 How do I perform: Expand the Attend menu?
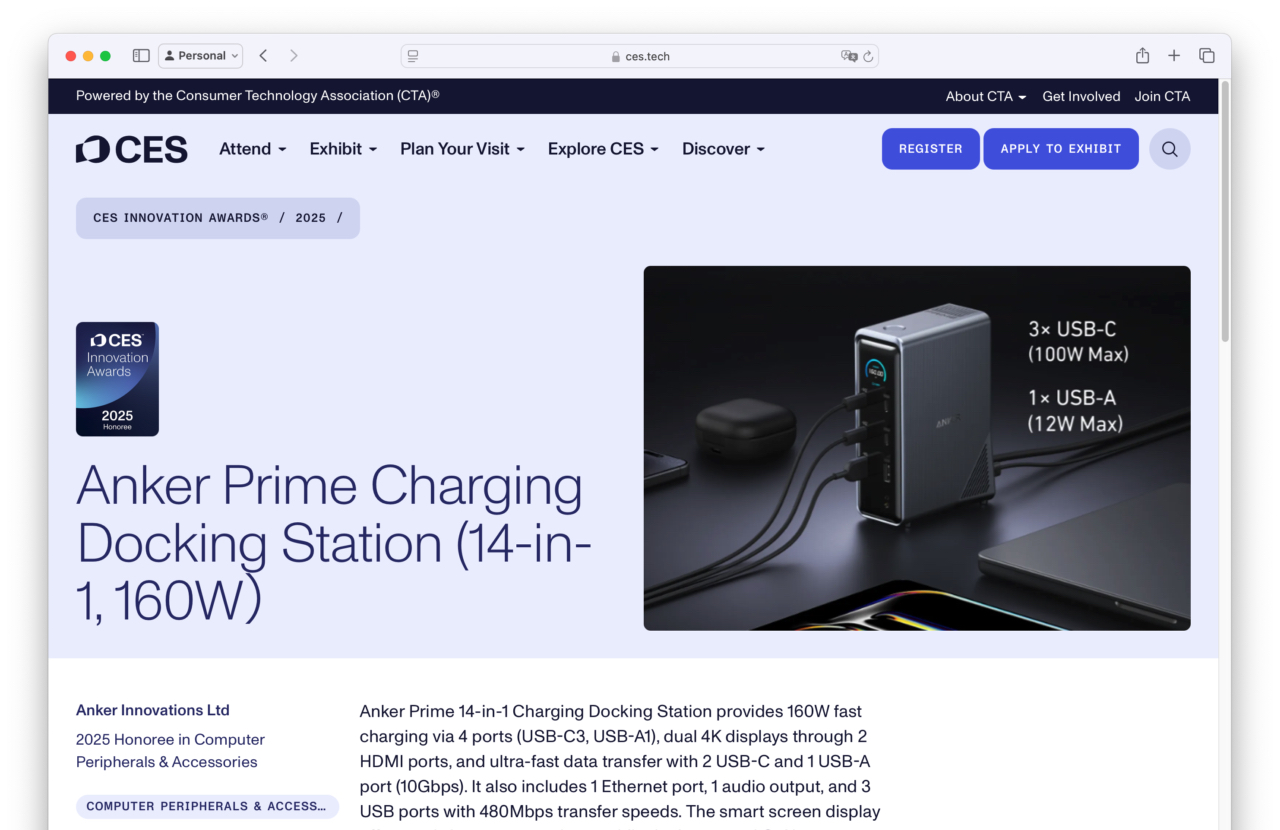[x=253, y=149]
